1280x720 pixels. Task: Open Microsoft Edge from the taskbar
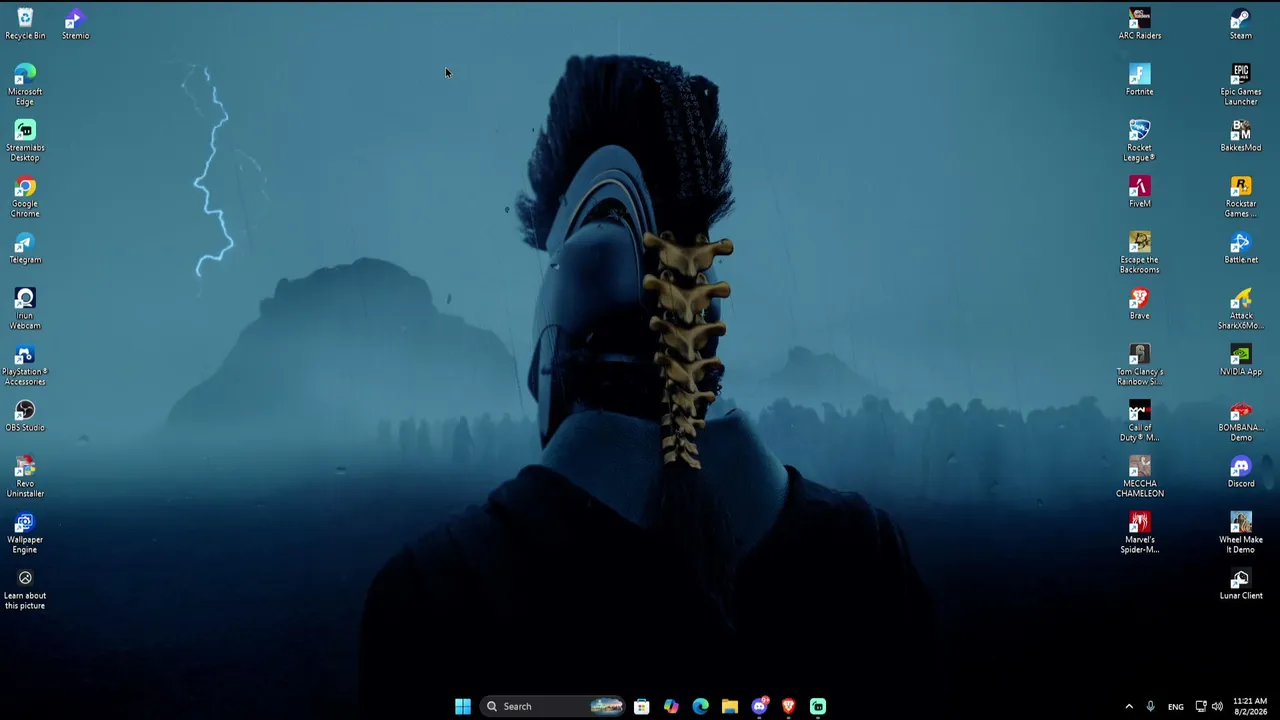[701, 706]
